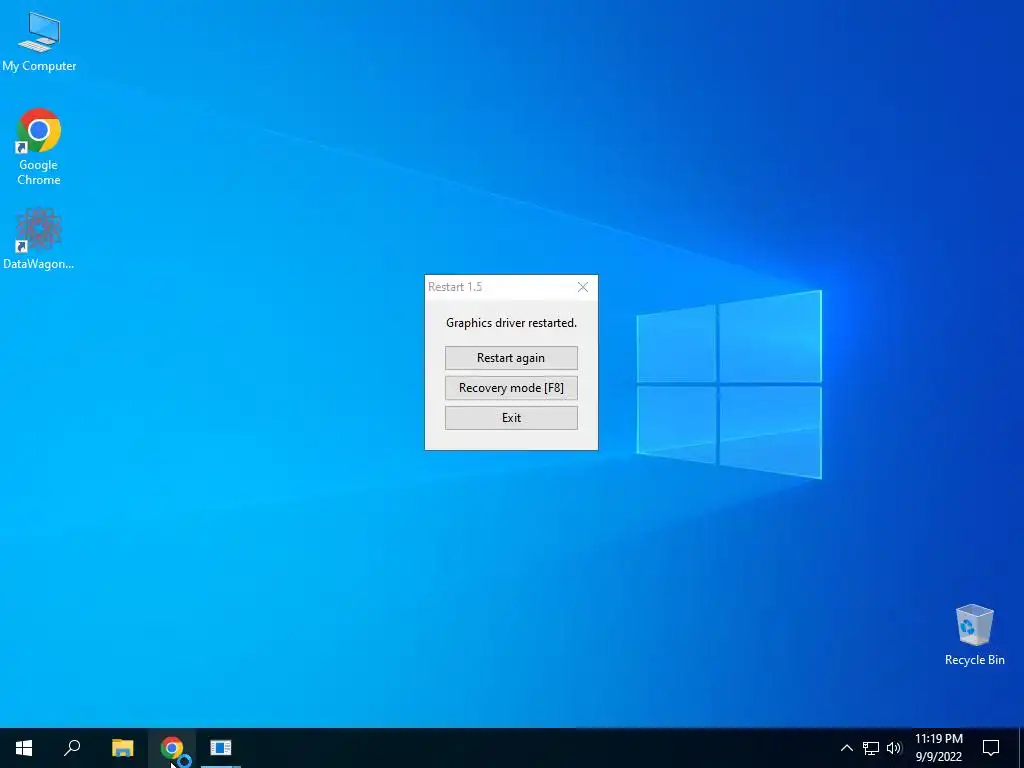The height and width of the screenshot is (768, 1024).
Task: Open the notification action center
Action: point(991,748)
